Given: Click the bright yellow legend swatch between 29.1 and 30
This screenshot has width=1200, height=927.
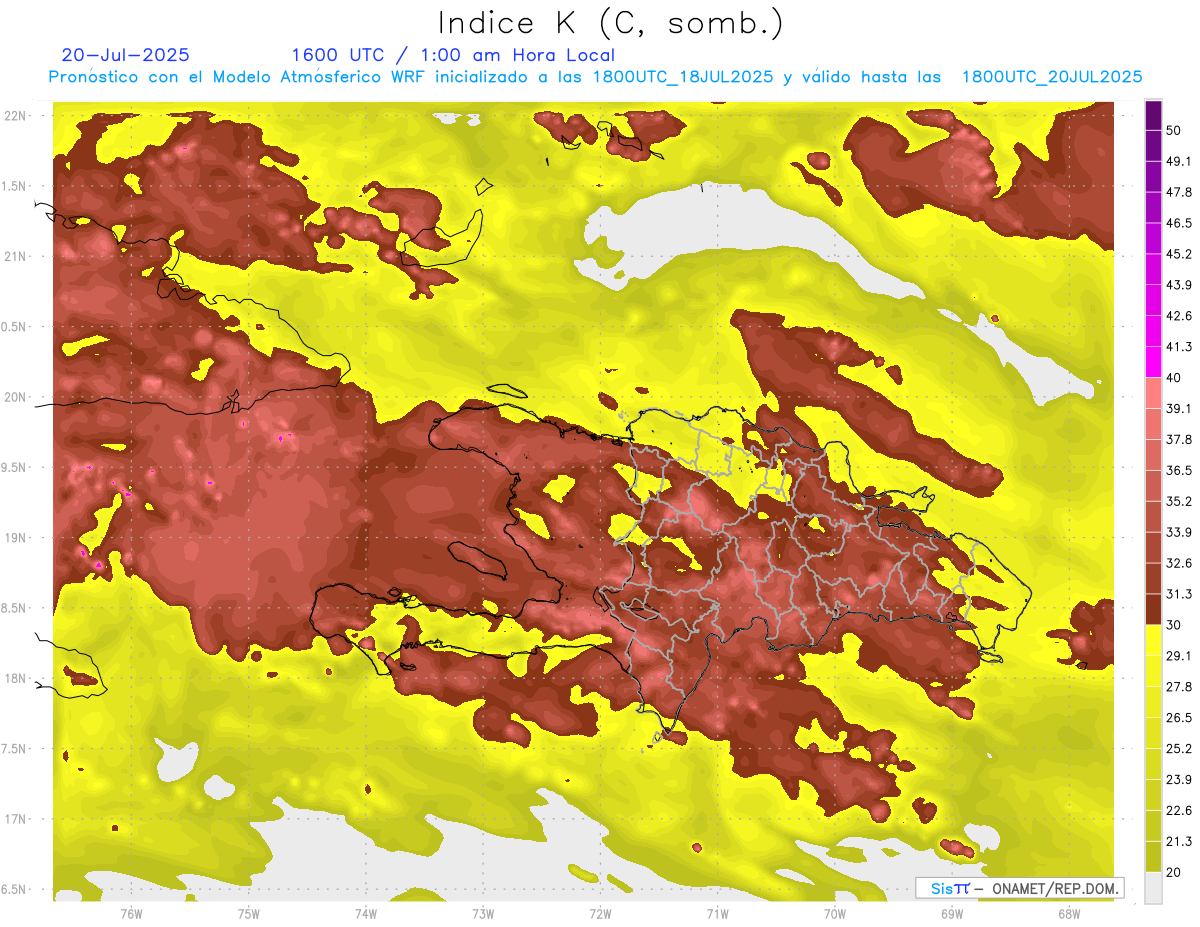Looking at the screenshot, I should [1153, 640].
